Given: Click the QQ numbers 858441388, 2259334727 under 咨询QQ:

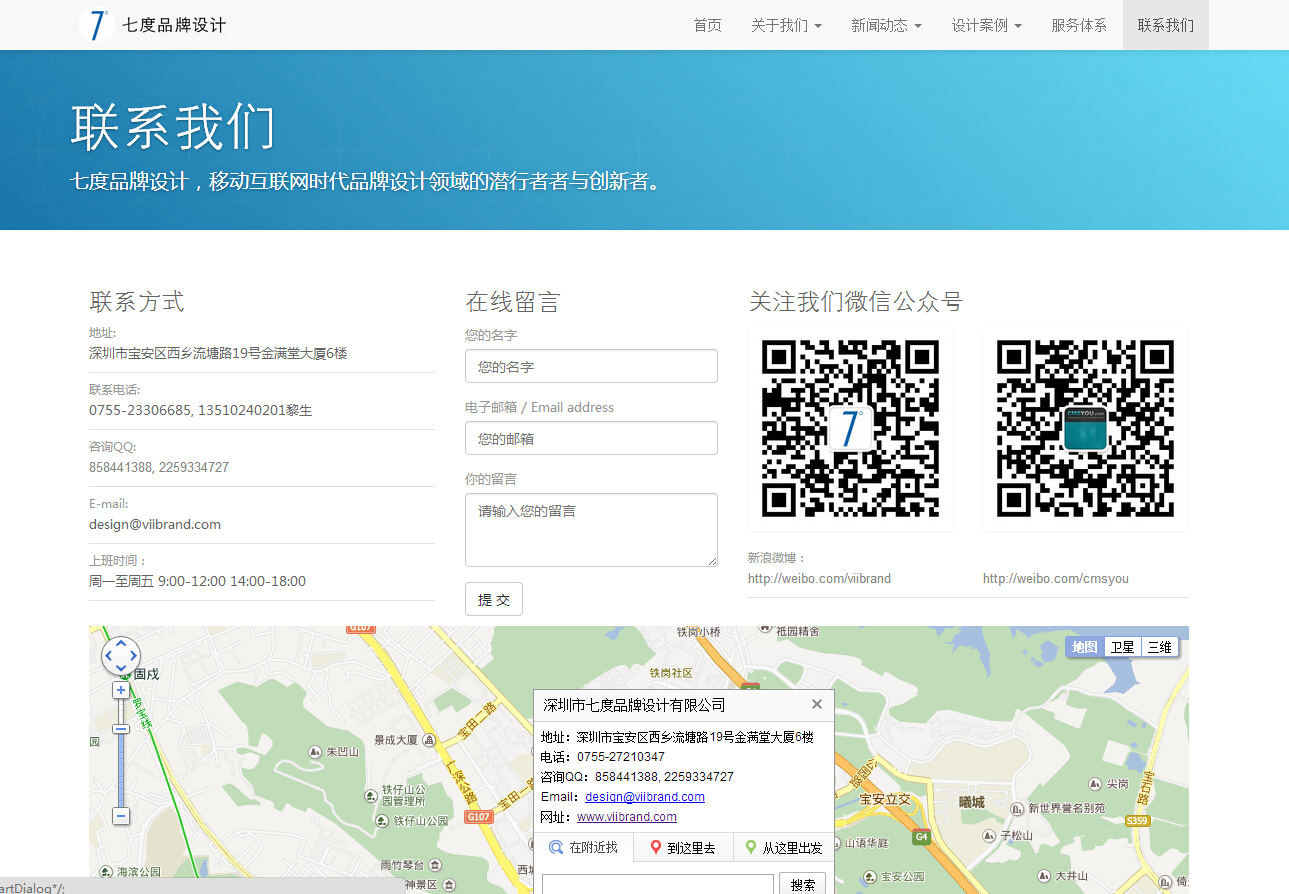Looking at the screenshot, I should tap(159, 467).
